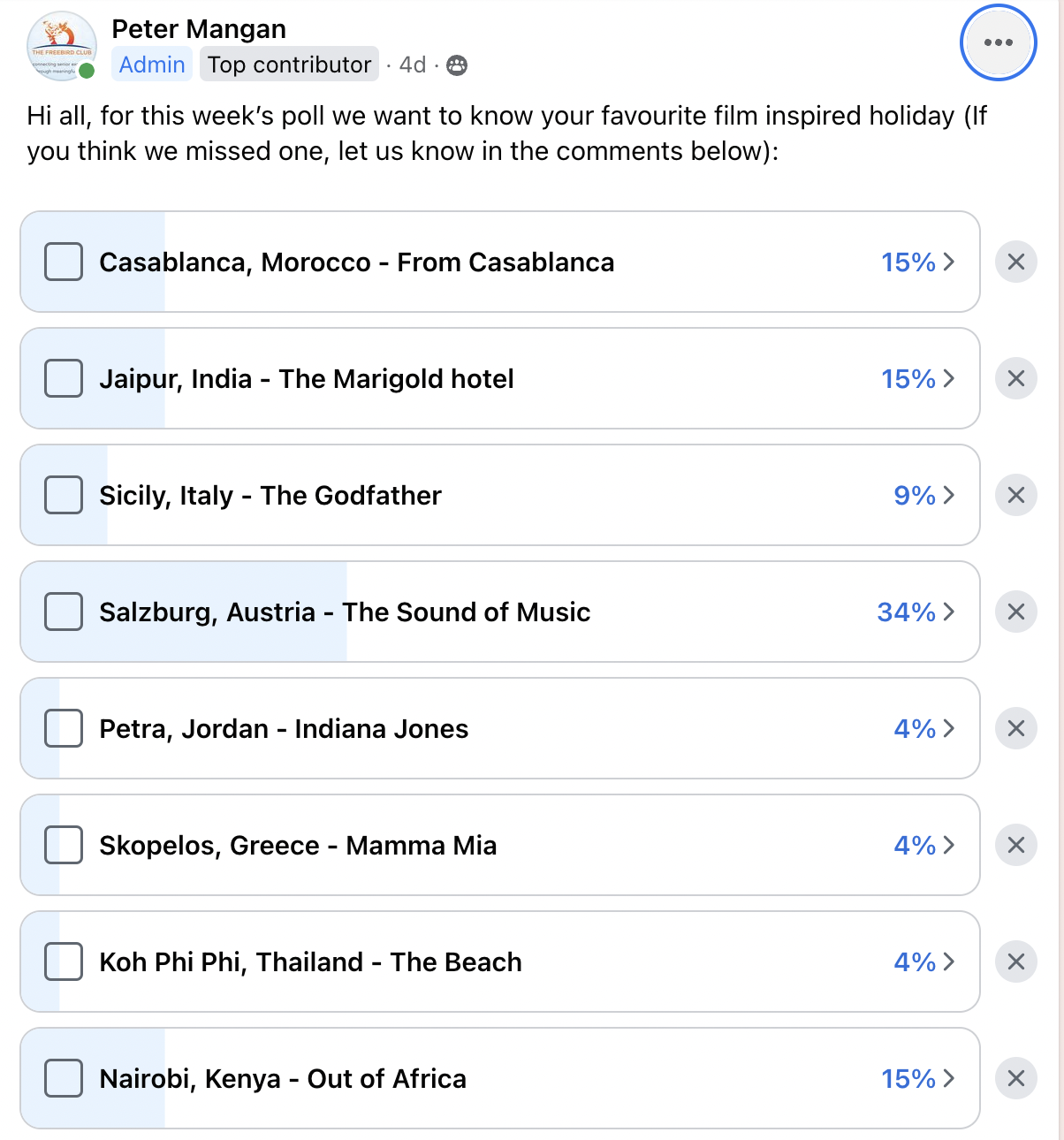Remove the Salzburg, Austria poll option
1064x1140 pixels.
(x=1015, y=612)
